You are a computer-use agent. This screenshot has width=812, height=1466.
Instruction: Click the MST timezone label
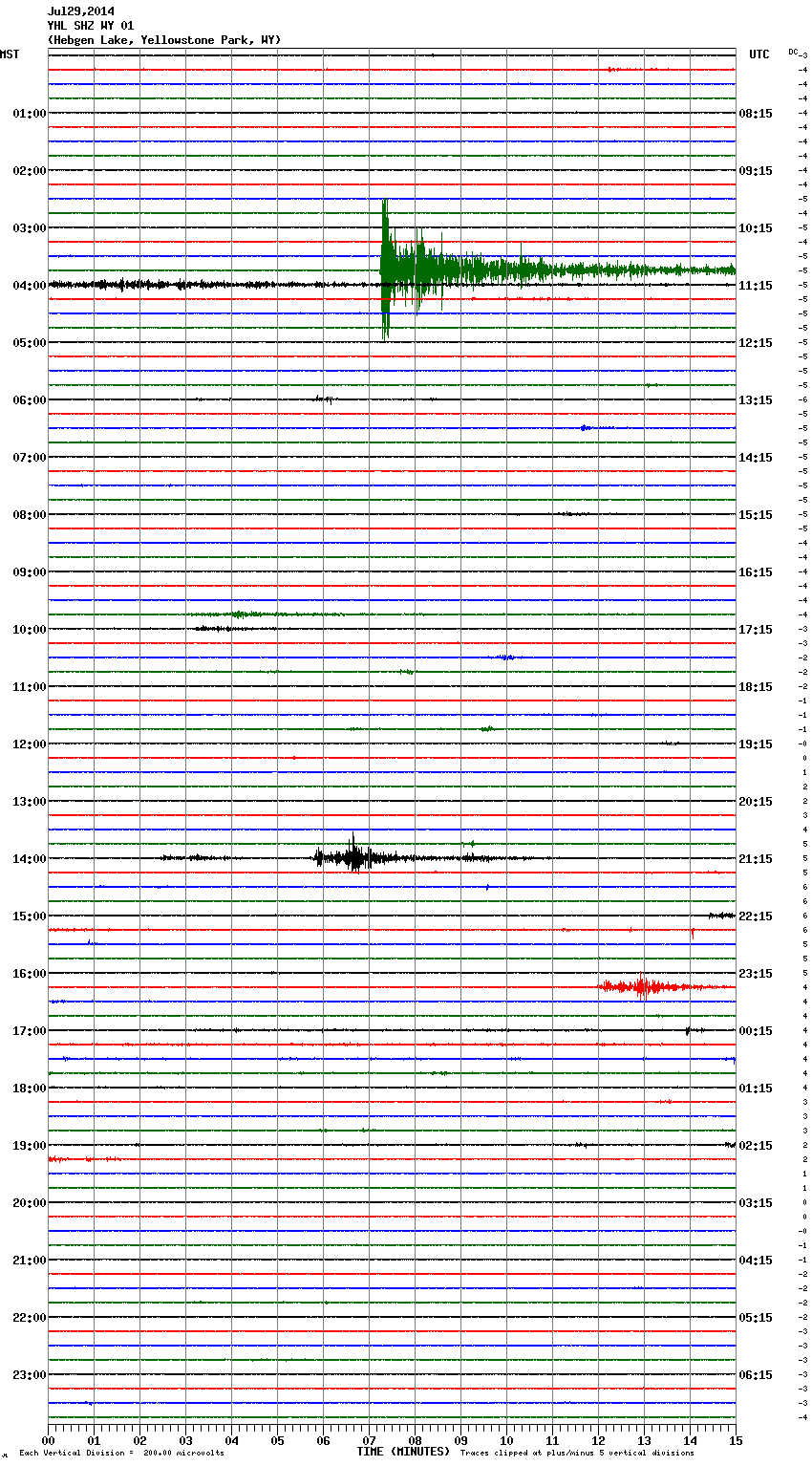click(10, 54)
